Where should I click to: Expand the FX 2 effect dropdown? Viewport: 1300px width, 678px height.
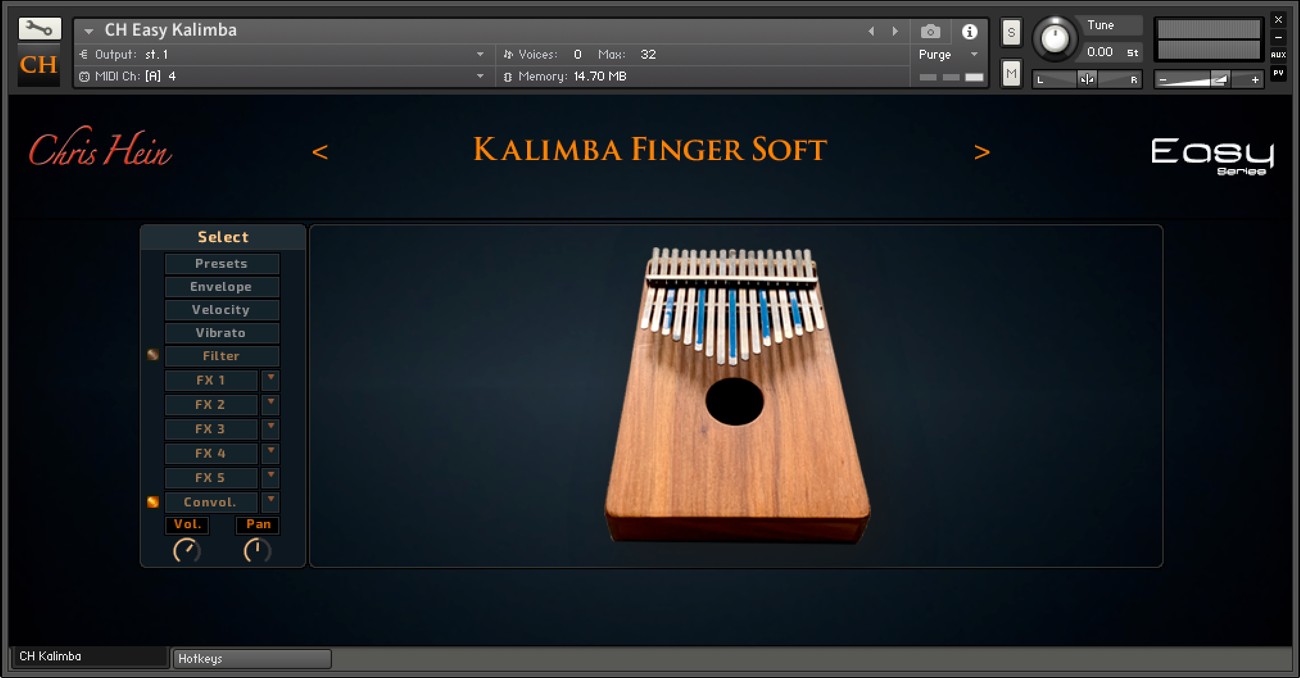pyautogui.click(x=270, y=405)
